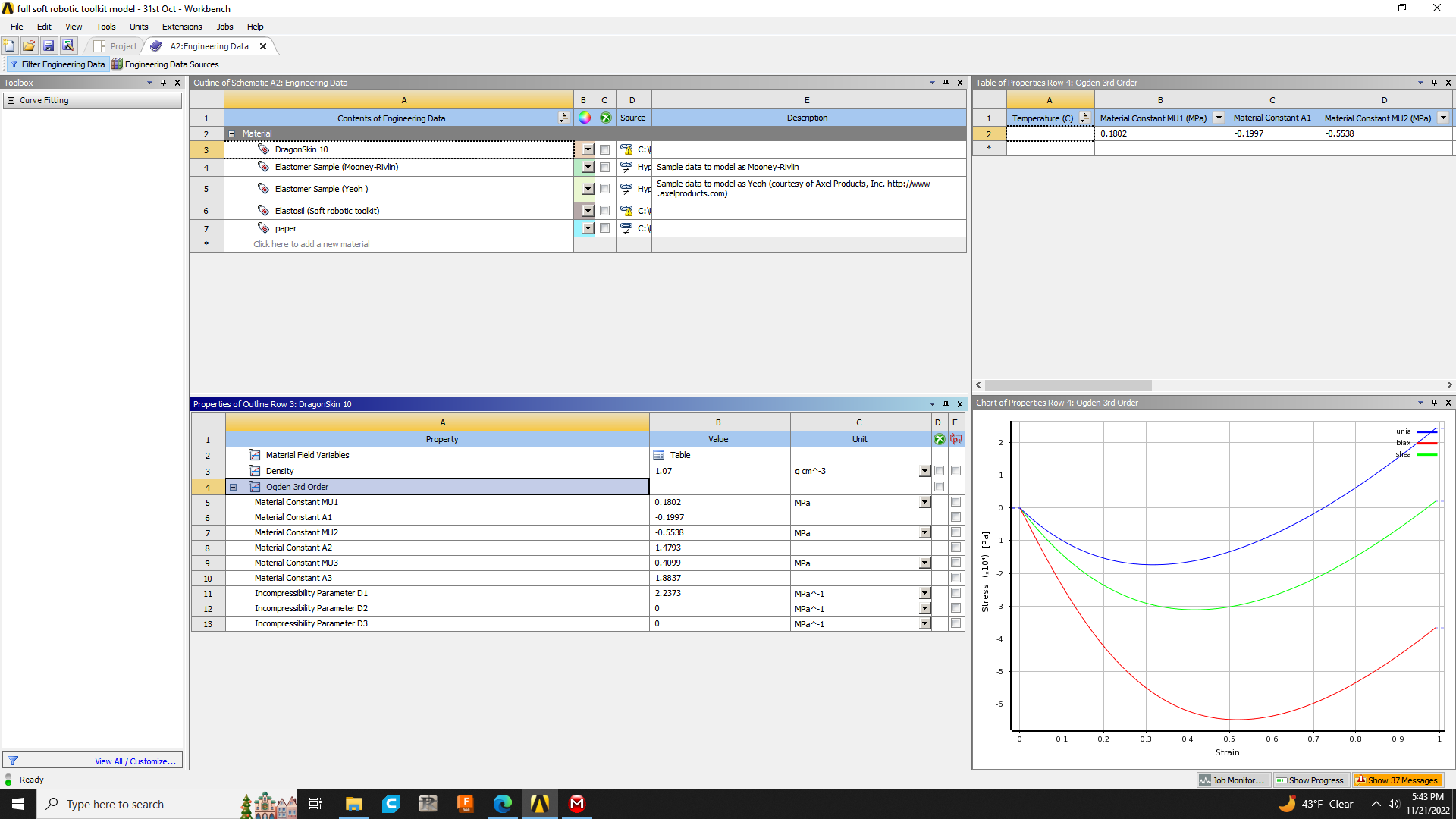Click the color wheel column header icon
This screenshot has width=1456, height=819.
[x=584, y=118]
